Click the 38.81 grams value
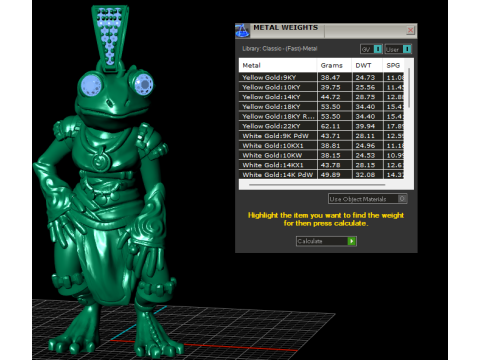Viewport: 480px width, 360px height. [330, 145]
